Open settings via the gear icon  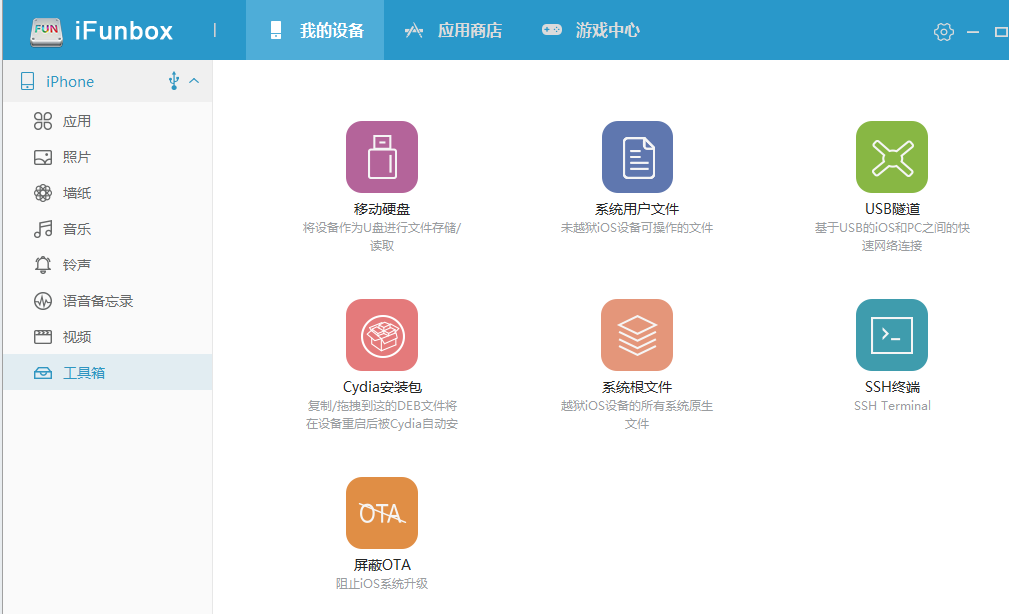click(x=943, y=32)
